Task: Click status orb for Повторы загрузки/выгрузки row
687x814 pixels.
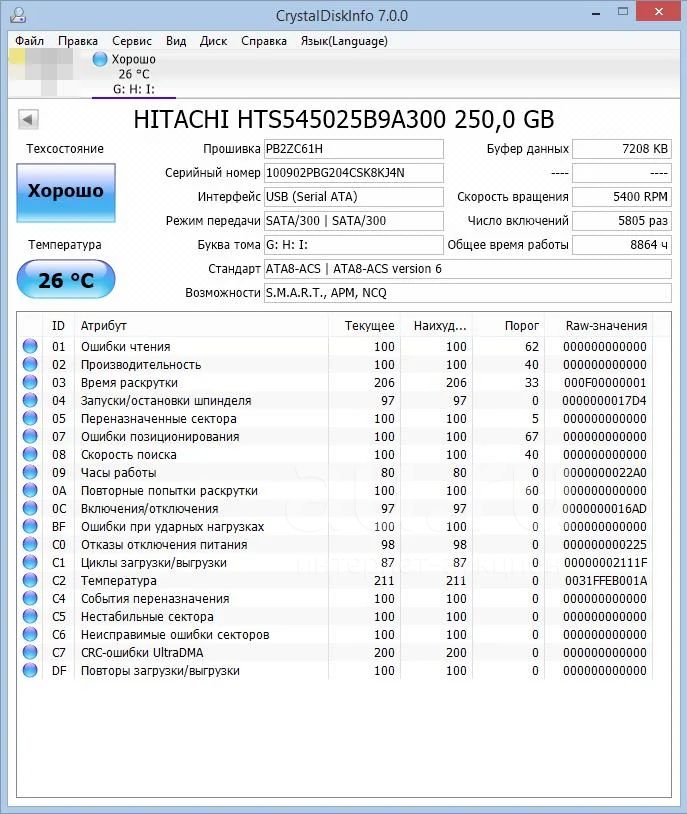Action: point(30,670)
